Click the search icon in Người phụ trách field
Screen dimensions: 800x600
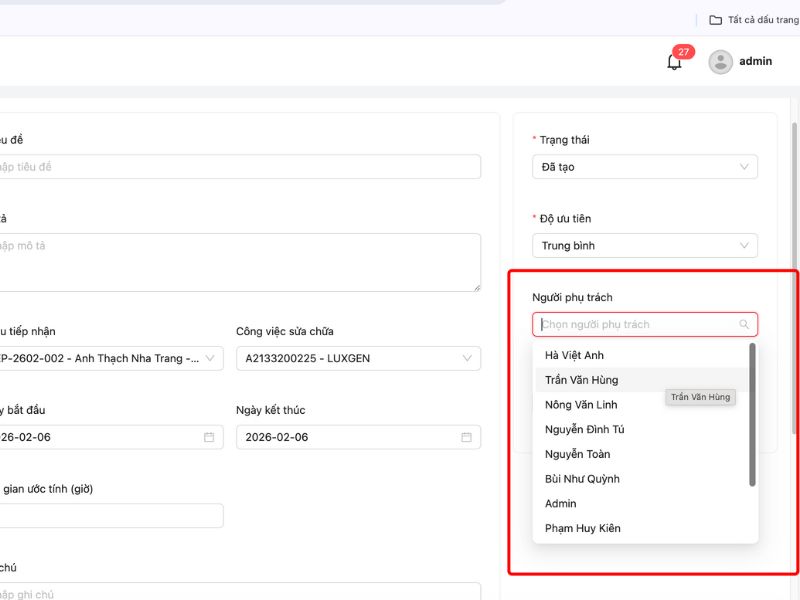[744, 325]
